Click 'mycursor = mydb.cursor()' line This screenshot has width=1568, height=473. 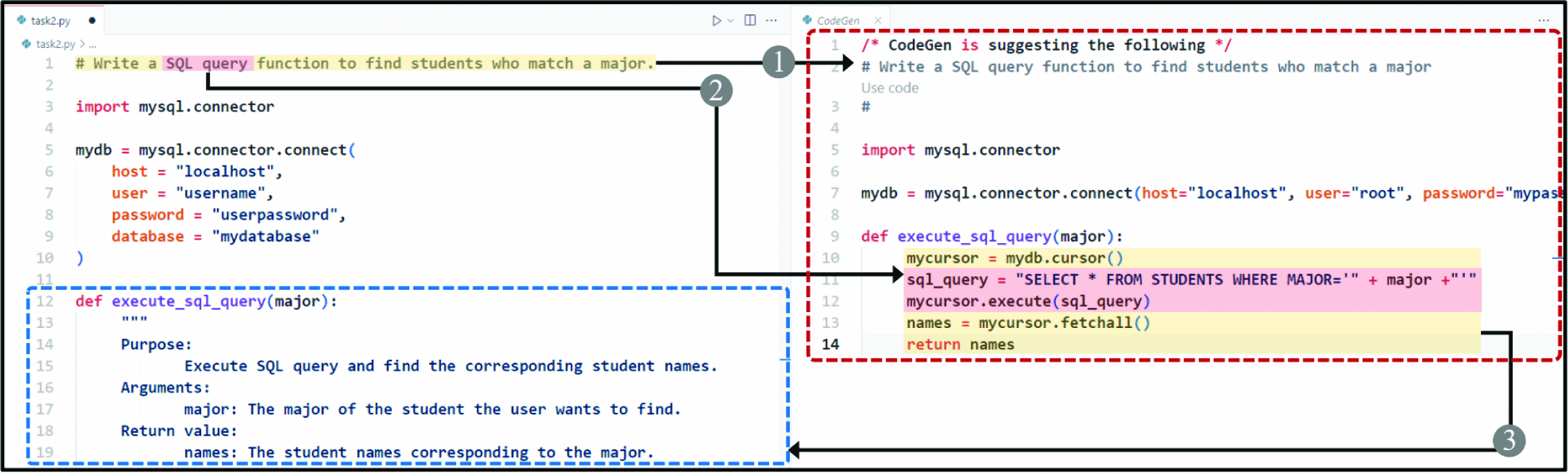click(1014, 258)
